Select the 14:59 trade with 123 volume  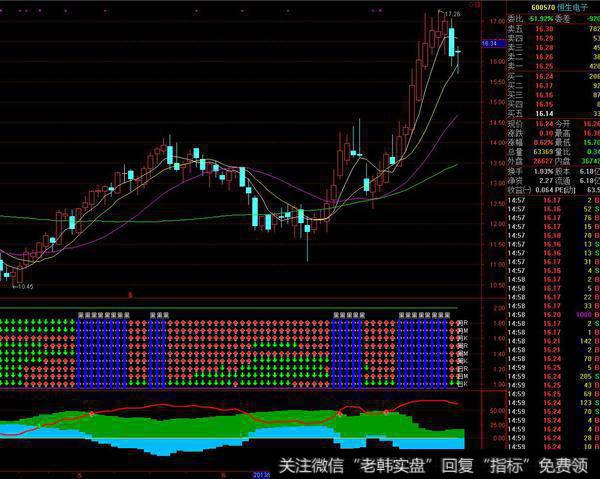click(x=553, y=403)
